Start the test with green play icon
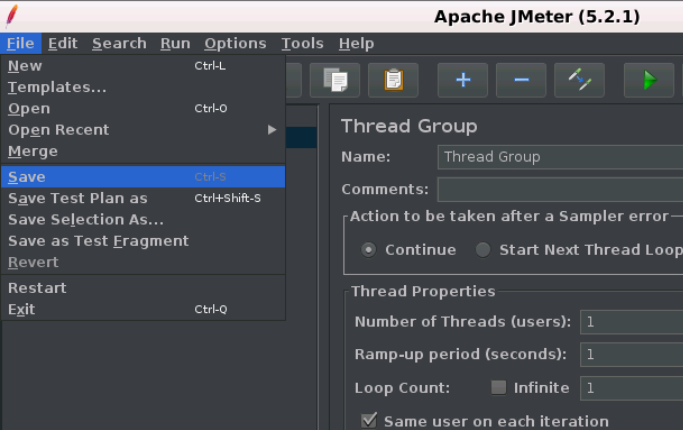 click(x=649, y=80)
